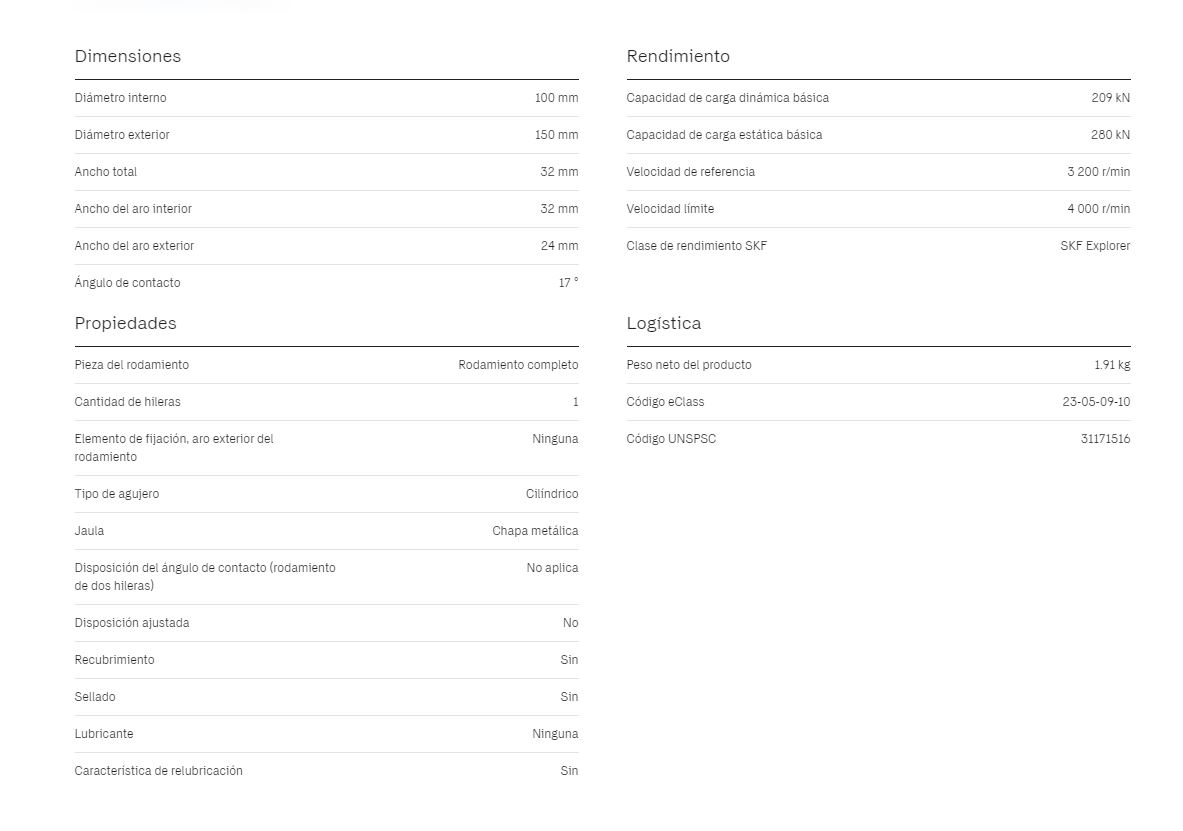Click the Ángulo de contacto label
This screenshot has height=831, width=1183.
tap(128, 283)
